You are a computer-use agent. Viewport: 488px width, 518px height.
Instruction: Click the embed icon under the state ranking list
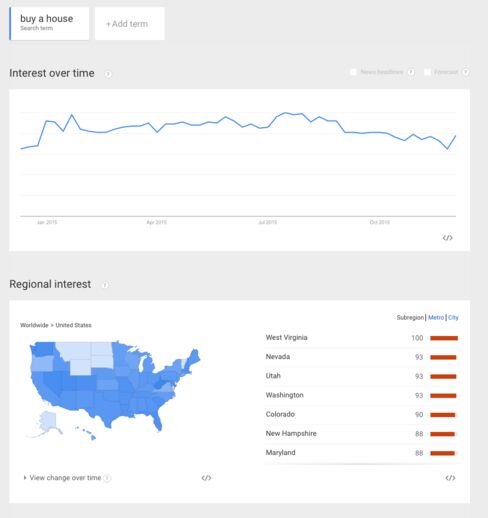coord(450,478)
